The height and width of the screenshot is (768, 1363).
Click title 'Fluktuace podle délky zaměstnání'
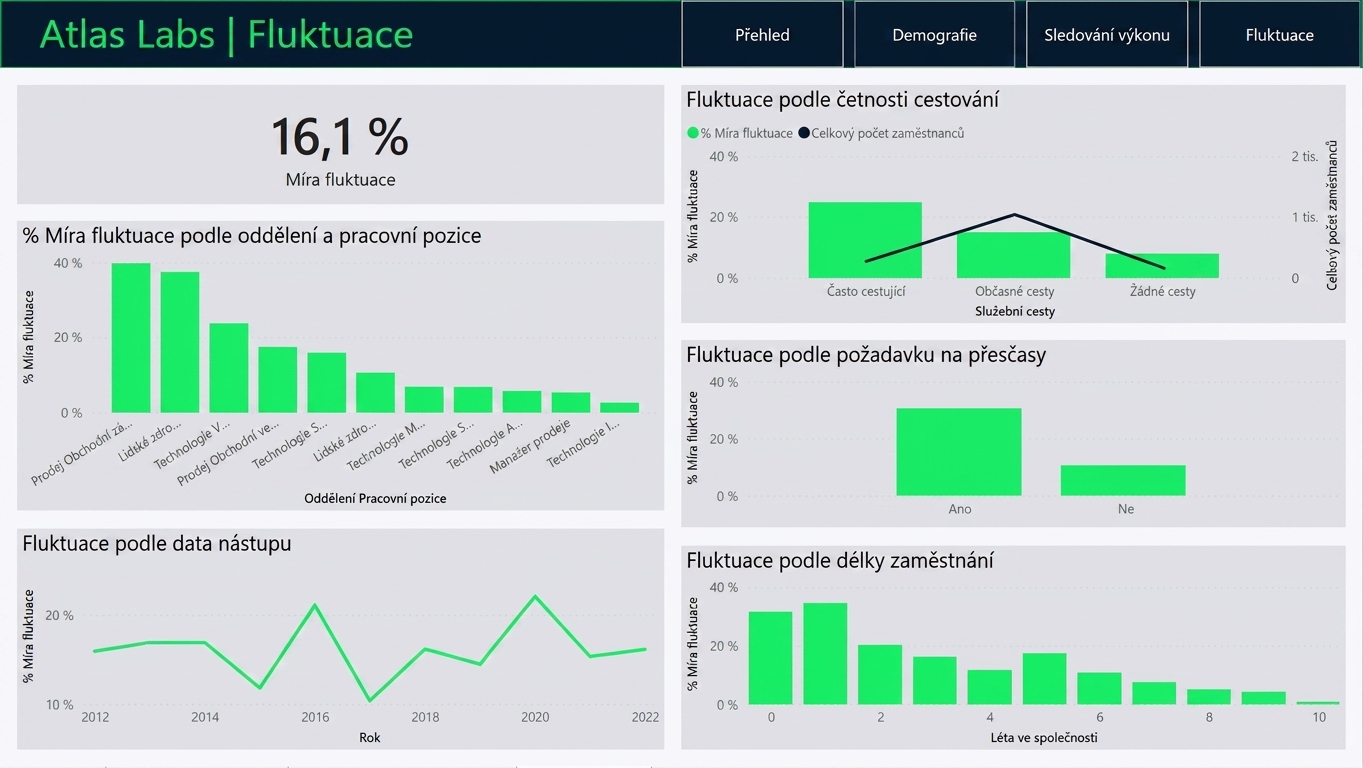pyautogui.click(x=840, y=561)
